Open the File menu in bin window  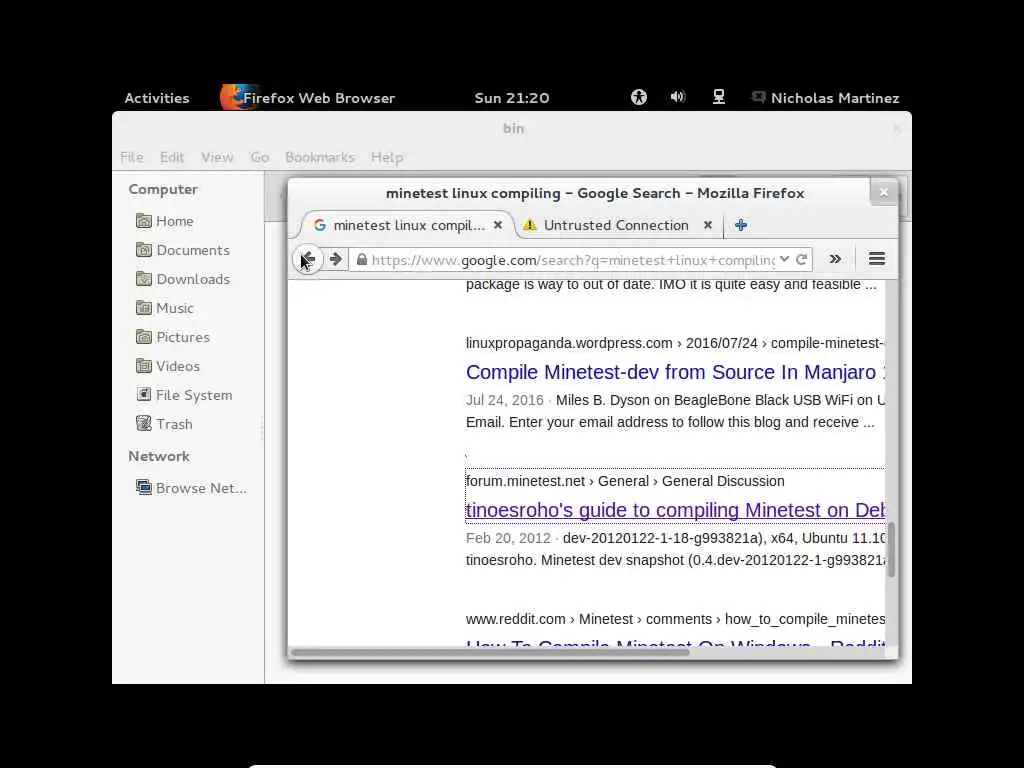click(131, 157)
